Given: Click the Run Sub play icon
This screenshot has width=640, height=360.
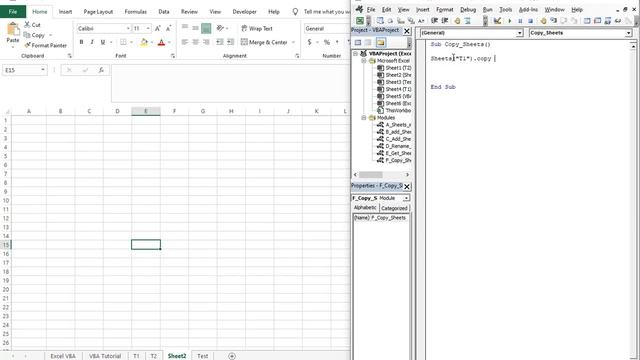Looking at the screenshot, I should pos(509,20).
